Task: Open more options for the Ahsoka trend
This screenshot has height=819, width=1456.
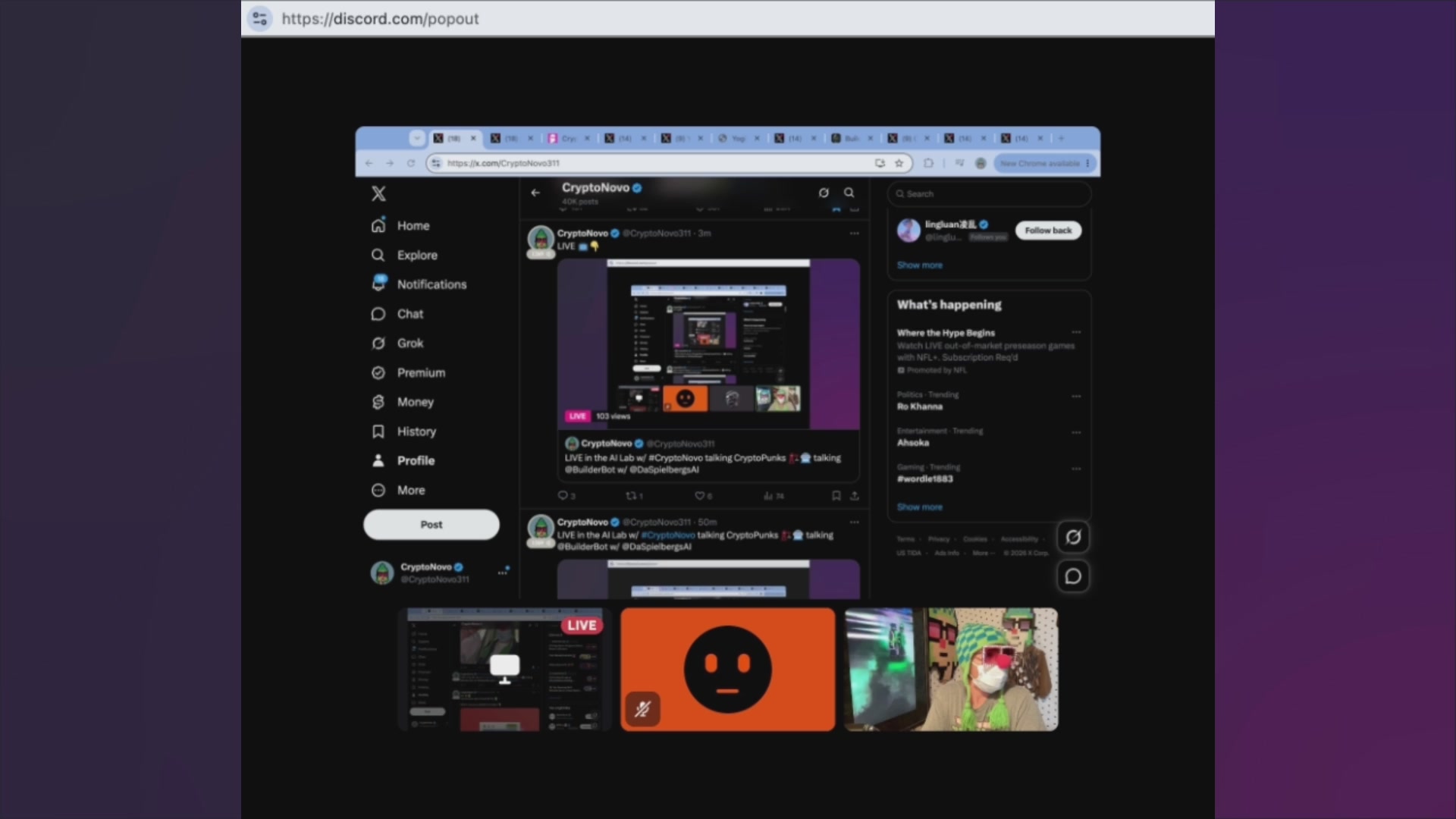Action: (1076, 432)
